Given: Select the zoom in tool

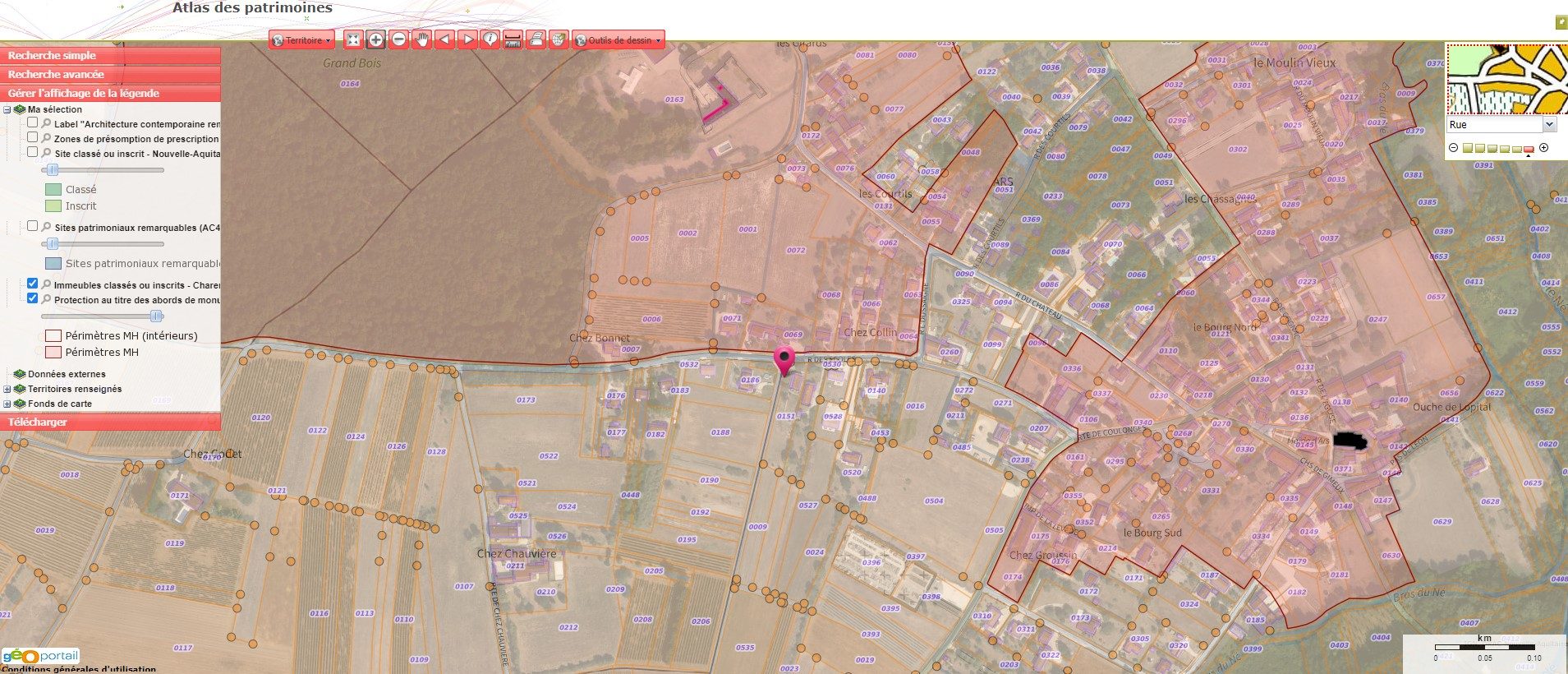Looking at the screenshot, I should [x=375, y=39].
